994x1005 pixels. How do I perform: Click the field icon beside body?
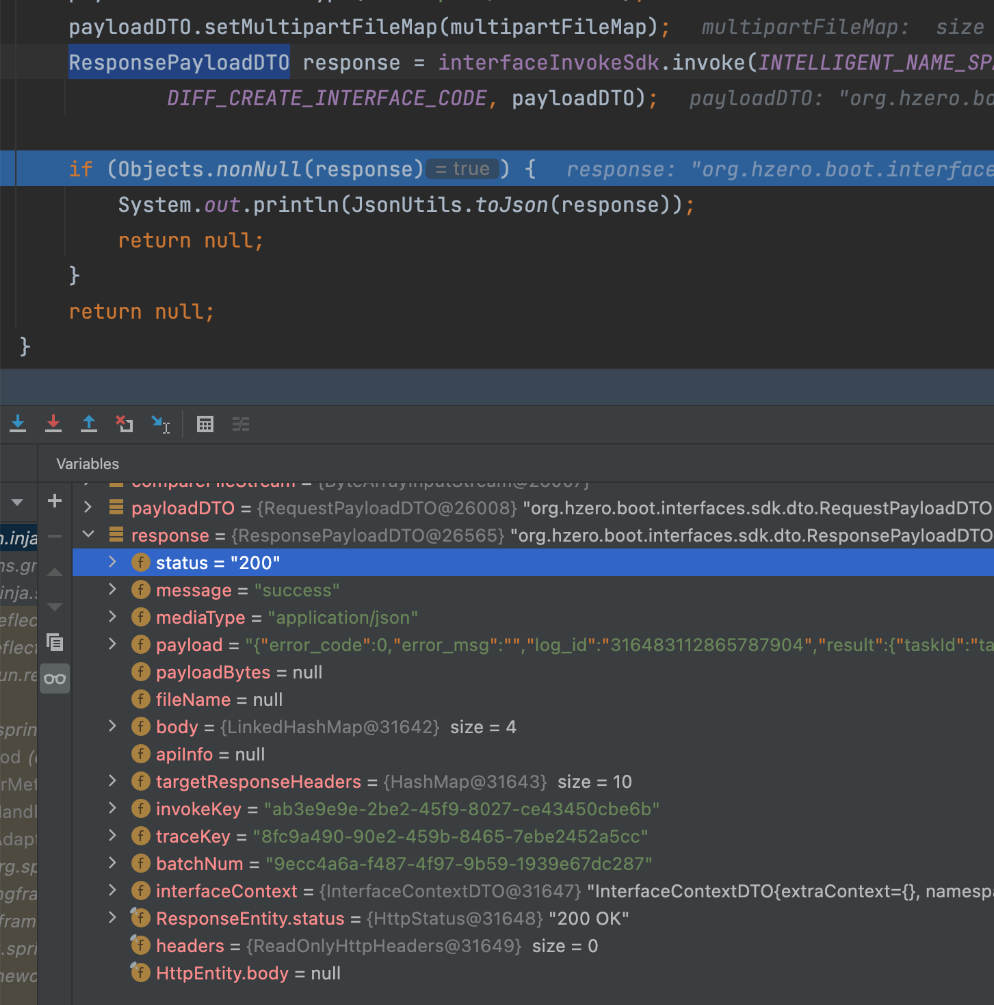pos(140,727)
